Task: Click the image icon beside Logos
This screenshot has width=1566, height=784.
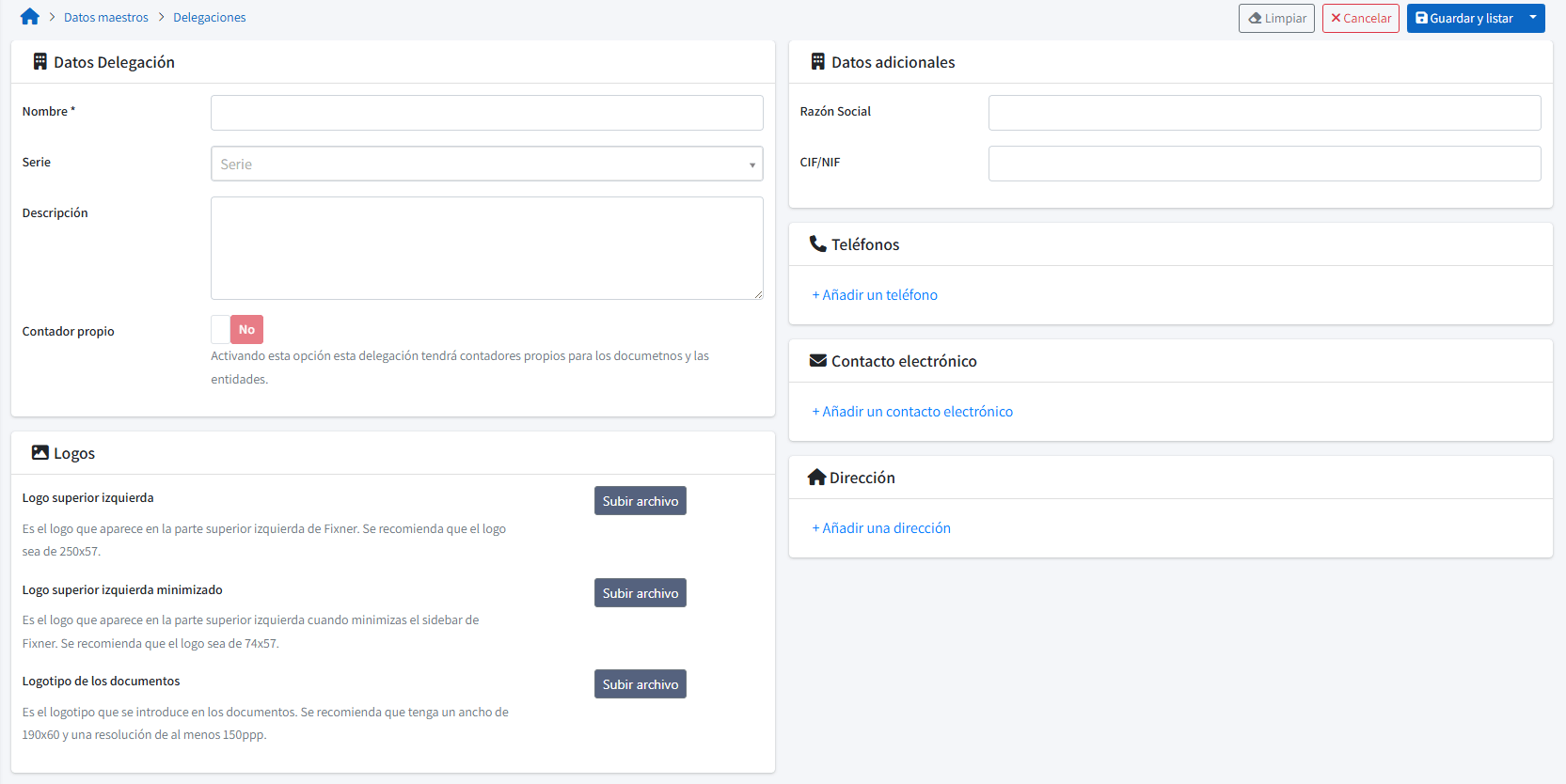Action: (40, 453)
